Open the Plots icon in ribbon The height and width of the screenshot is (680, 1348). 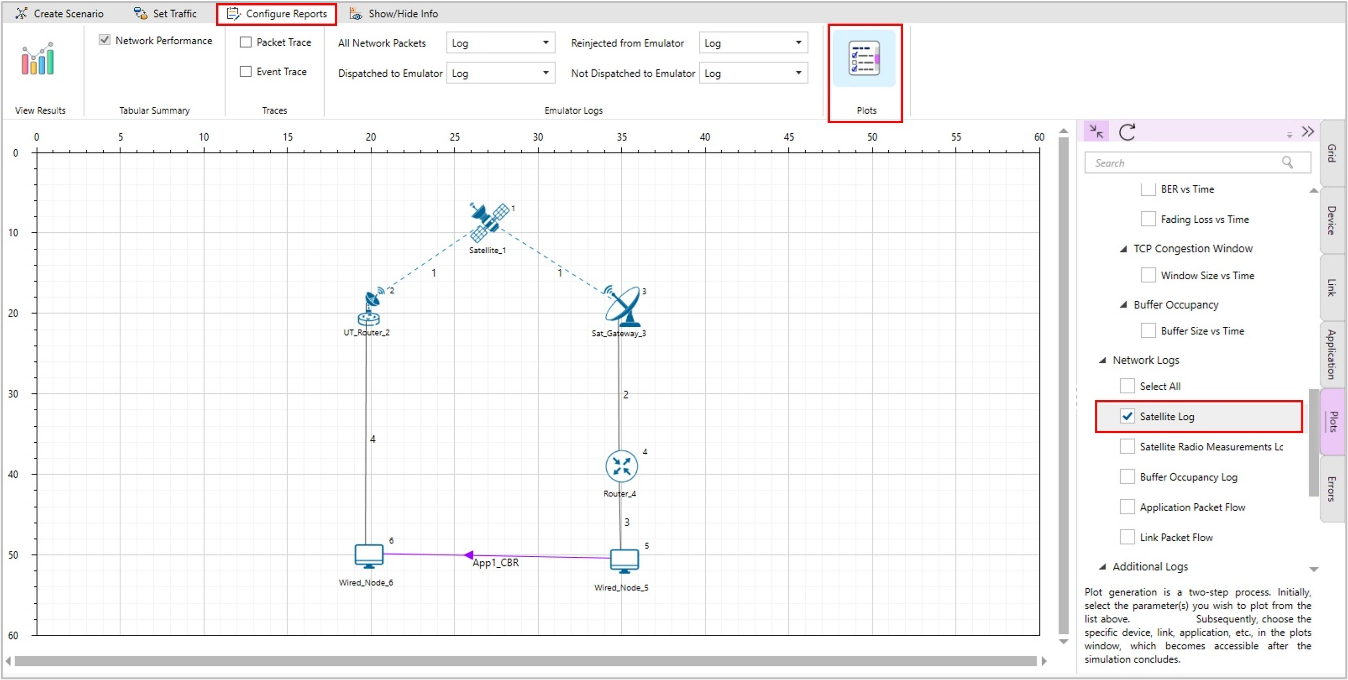[864, 59]
